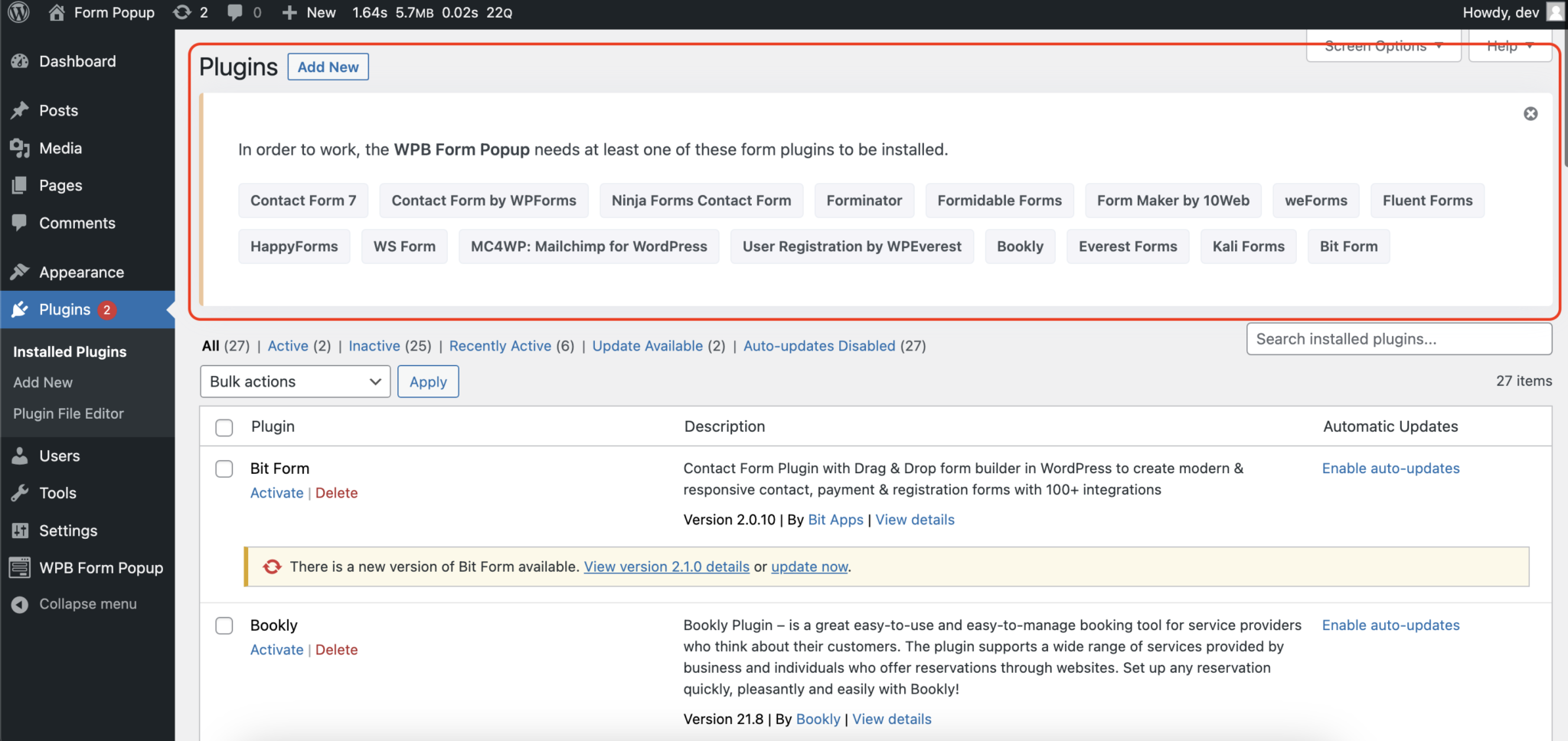Screen dimensions: 1568x741
Task: Open Tools via the wrench icon
Action: (x=20, y=493)
